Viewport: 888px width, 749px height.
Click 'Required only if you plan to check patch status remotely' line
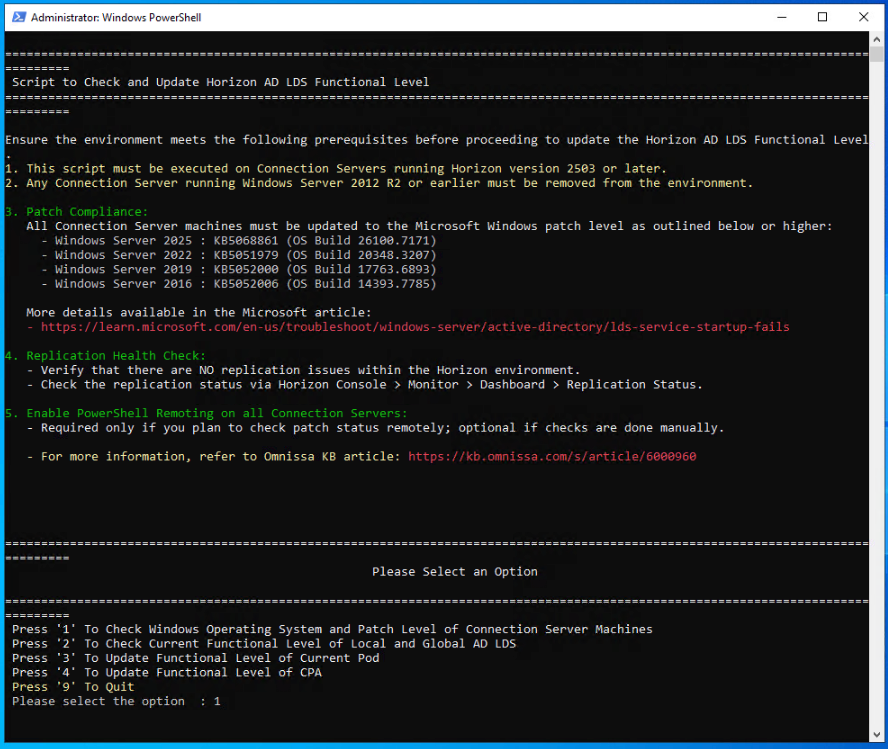point(375,428)
